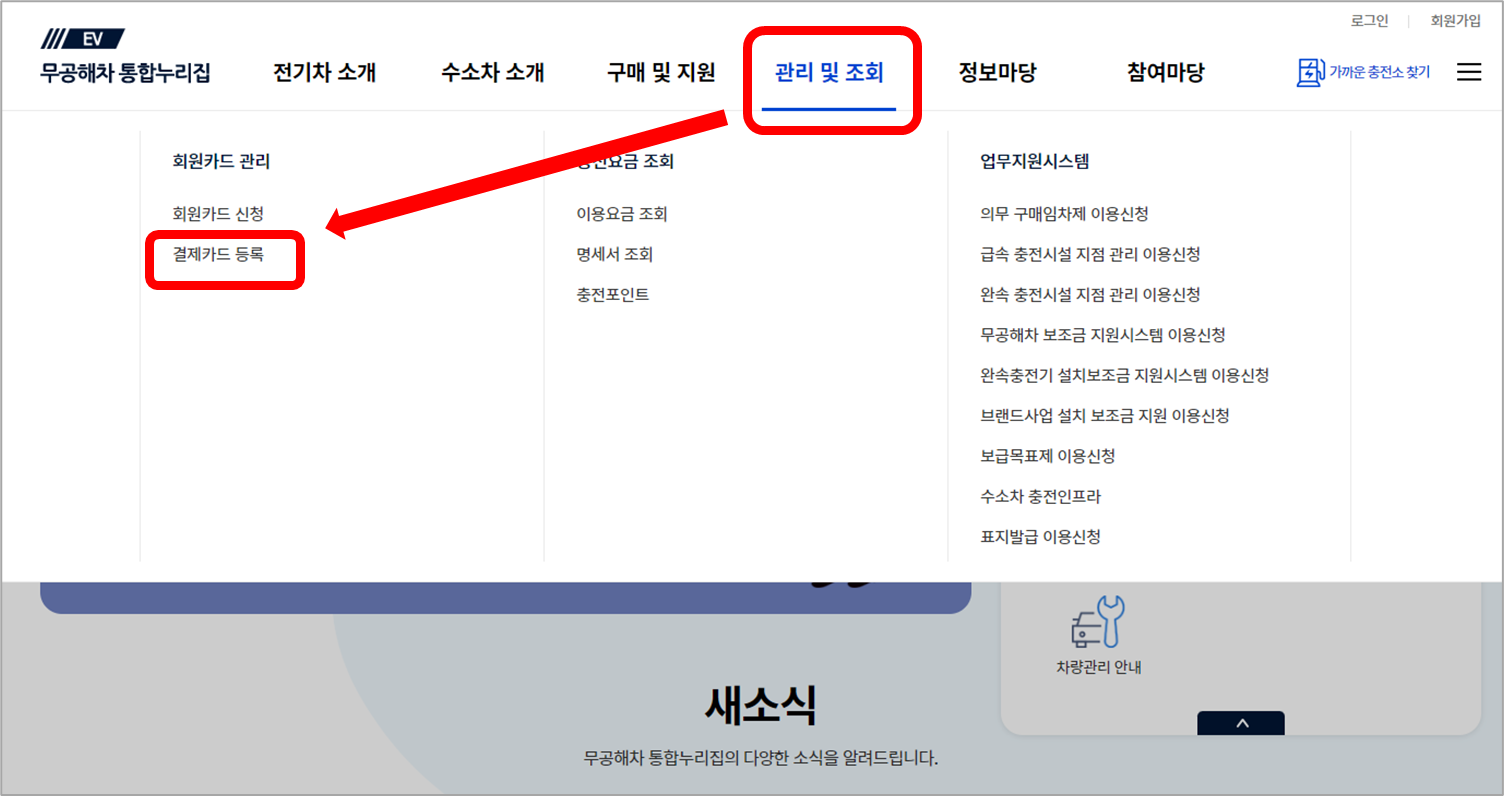This screenshot has height=796, width=1504.
Task: Click the charging station finder icon
Action: (1310, 73)
